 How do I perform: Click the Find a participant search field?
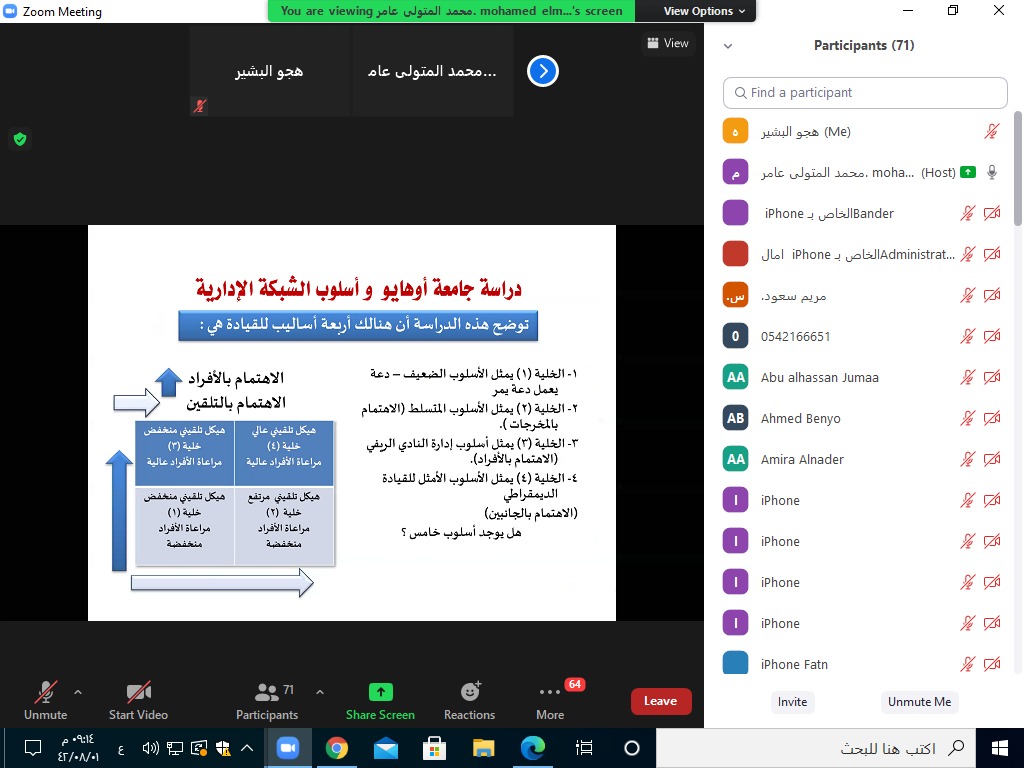(865, 92)
